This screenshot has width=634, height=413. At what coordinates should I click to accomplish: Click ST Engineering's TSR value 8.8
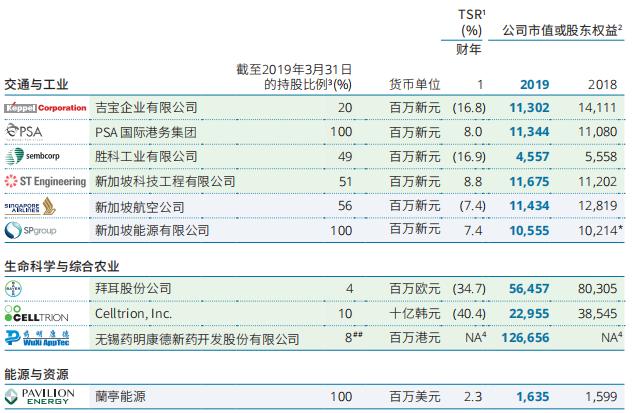[x=473, y=182]
